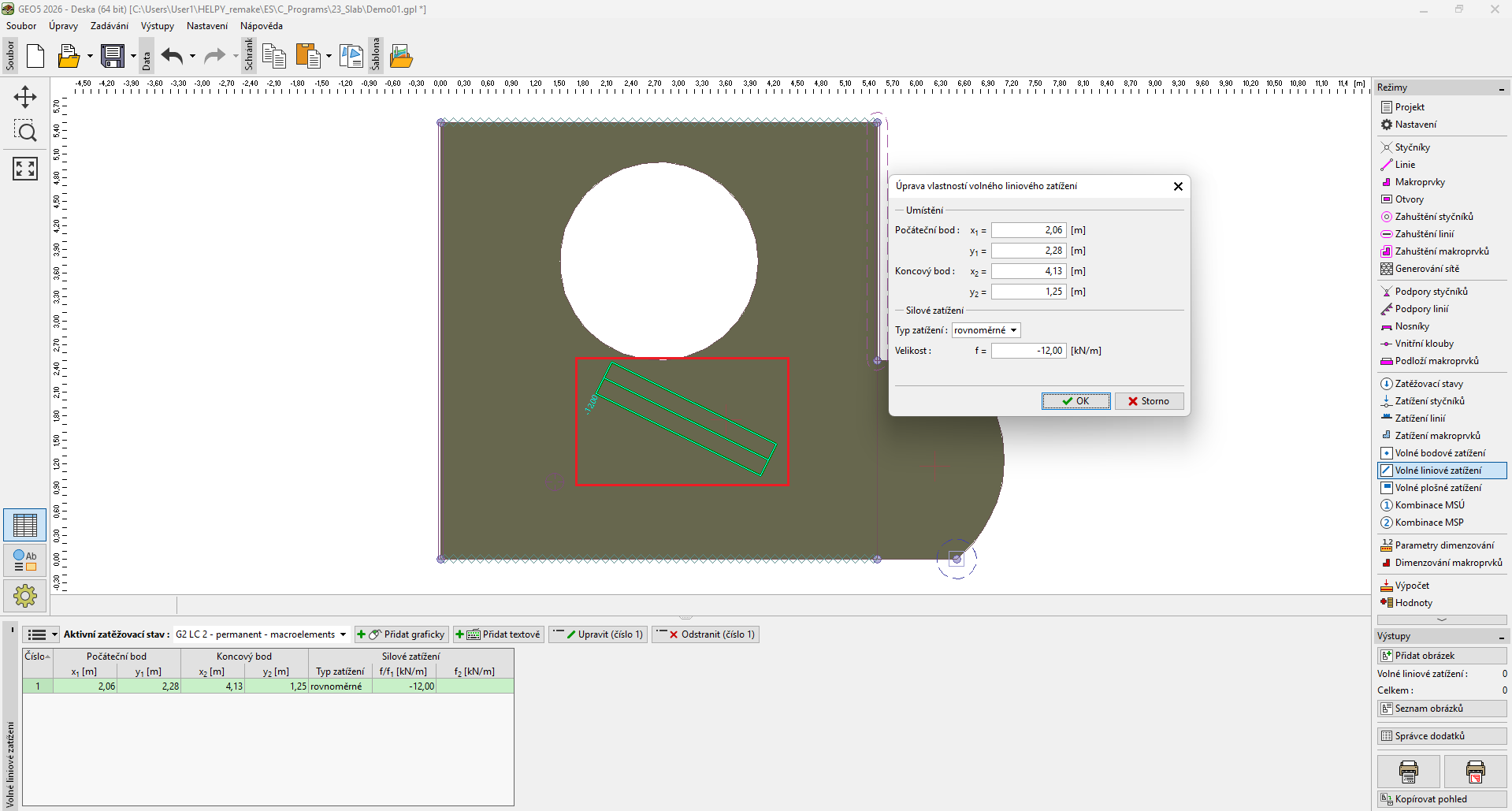Open the Typ zatížení dropdown
The height and width of the screenshot is (811, 1512).
[x=986, y=330]
